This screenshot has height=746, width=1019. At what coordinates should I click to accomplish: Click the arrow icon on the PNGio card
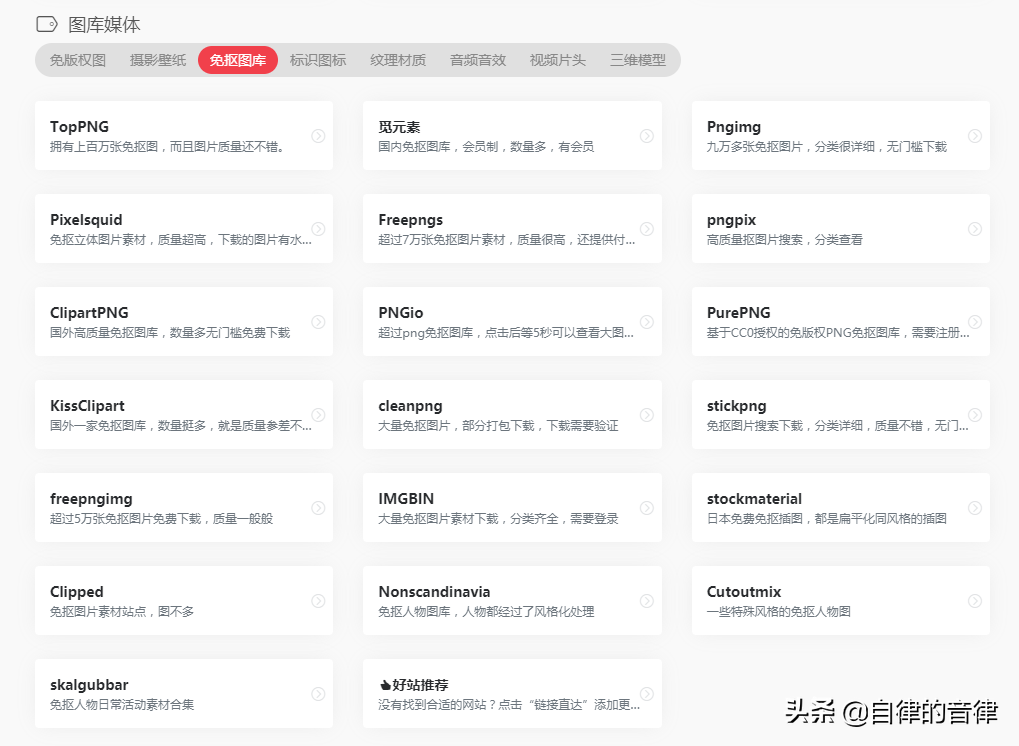[x=647, y=322]
